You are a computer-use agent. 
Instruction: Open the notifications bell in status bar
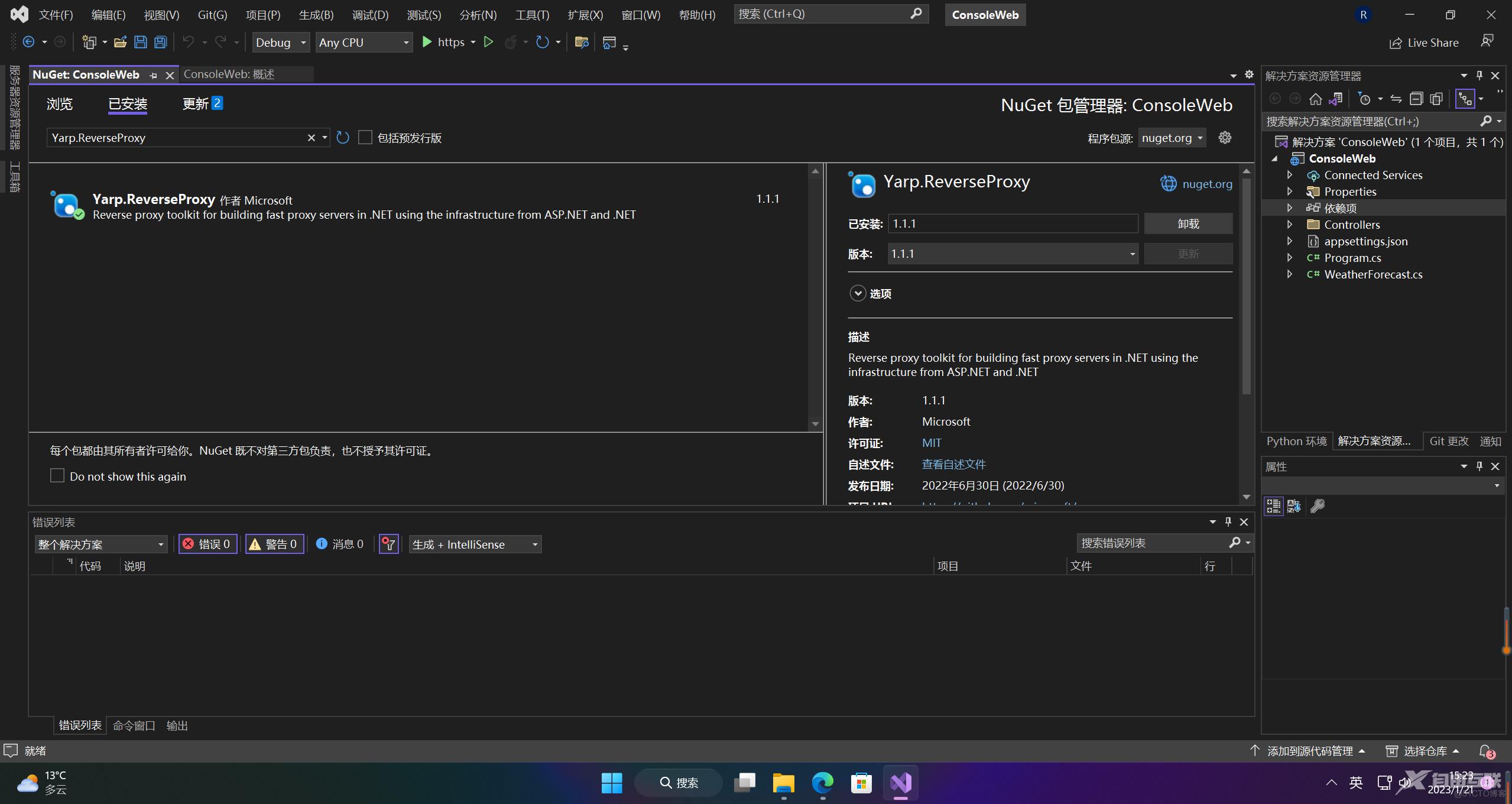[1486, 751]
